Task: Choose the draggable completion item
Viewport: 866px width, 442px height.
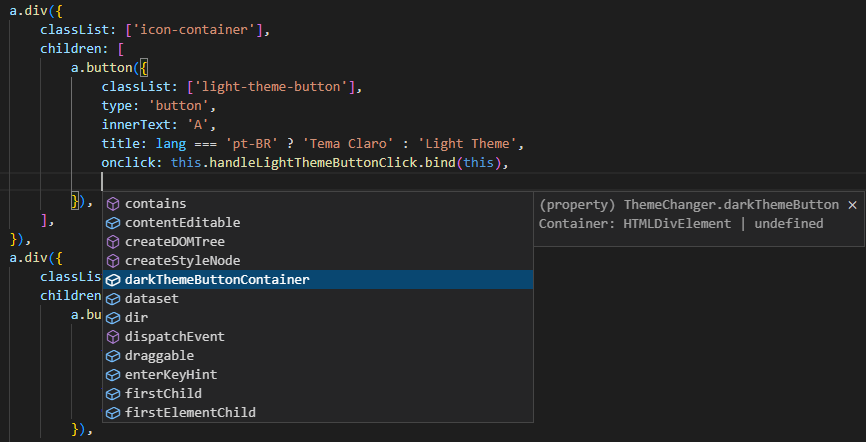Action: [x=318, y=355]
